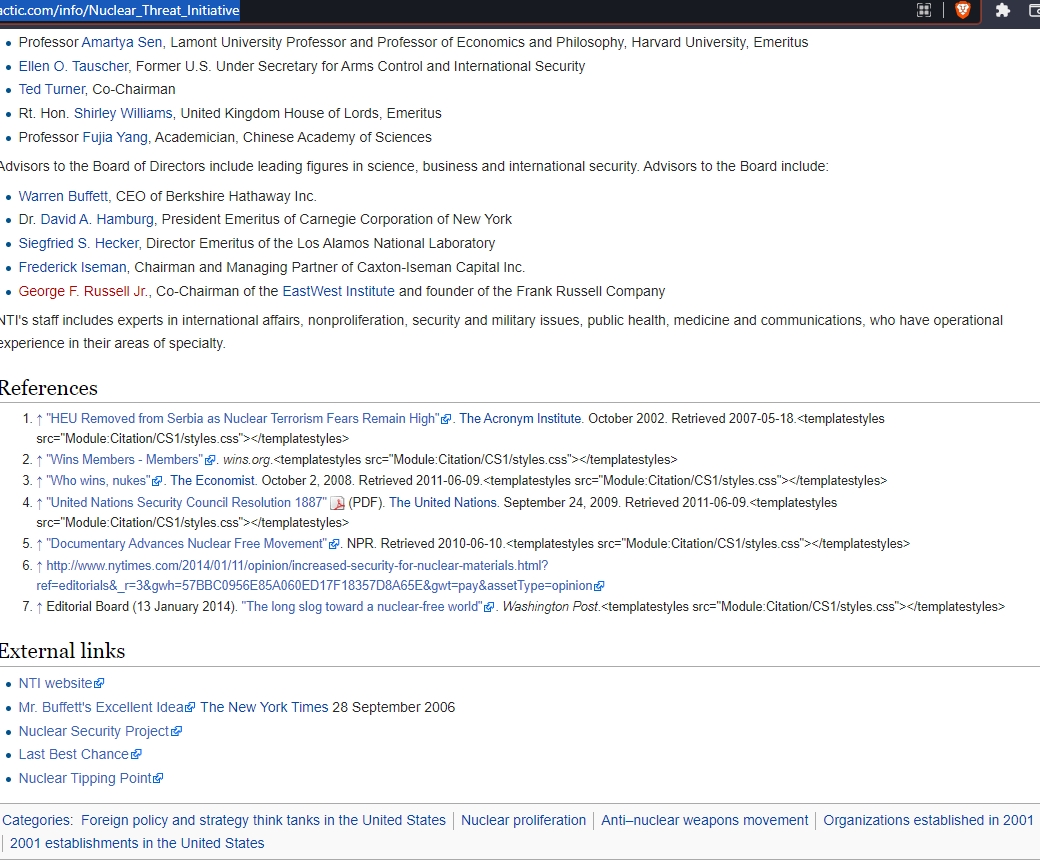Open the Ellen O. Tauscher link
This screenshot has width=1040, height=868.
coord(74,66)
